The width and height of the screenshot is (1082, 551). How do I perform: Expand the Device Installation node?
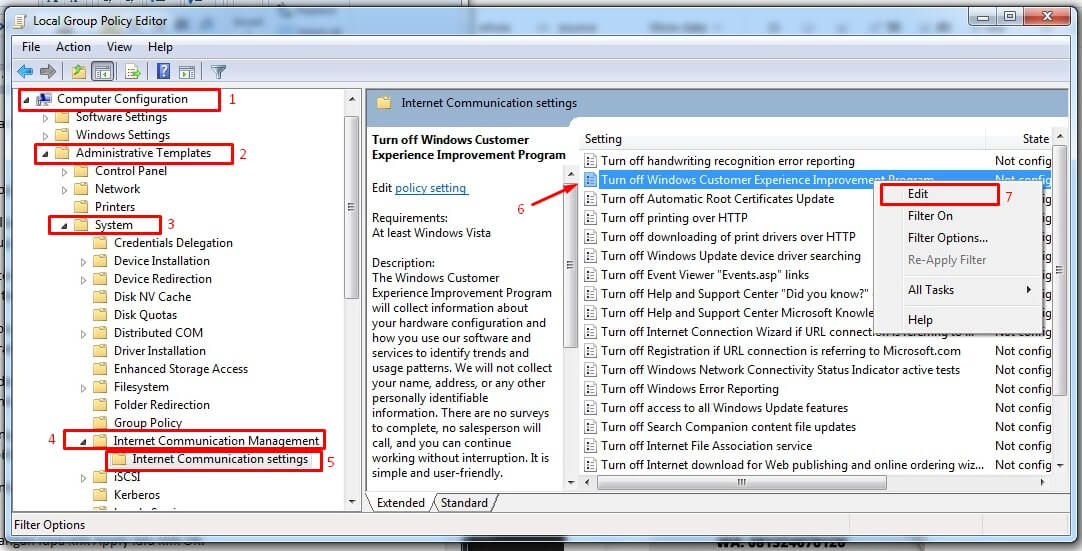coord(83,261)
